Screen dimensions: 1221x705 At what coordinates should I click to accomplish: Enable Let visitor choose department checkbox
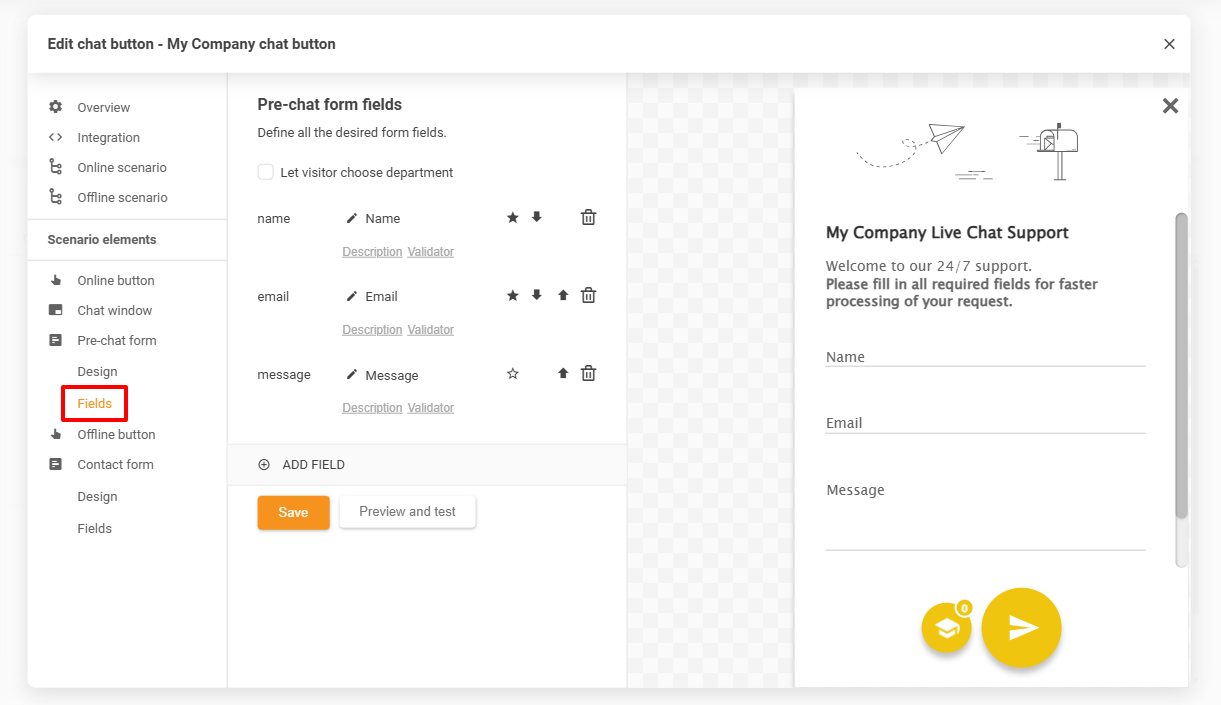(x=266, y=172)
